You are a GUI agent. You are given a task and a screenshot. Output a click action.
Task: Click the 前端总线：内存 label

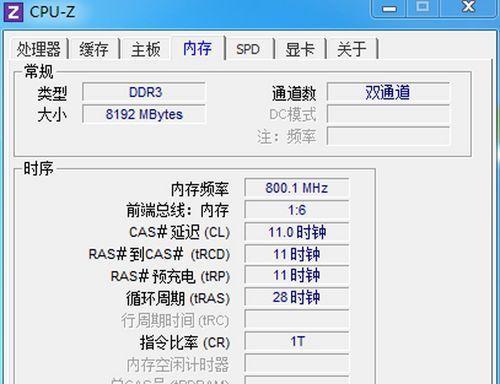click(178, 211)
